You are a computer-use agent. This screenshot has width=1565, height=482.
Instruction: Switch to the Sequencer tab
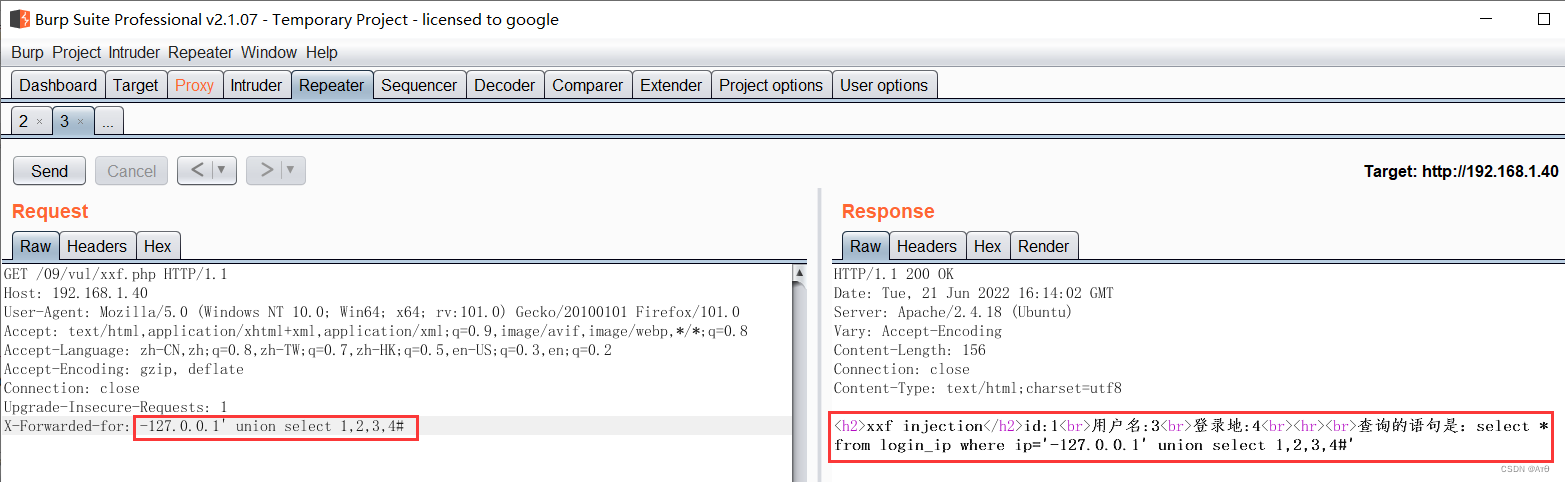419,85
